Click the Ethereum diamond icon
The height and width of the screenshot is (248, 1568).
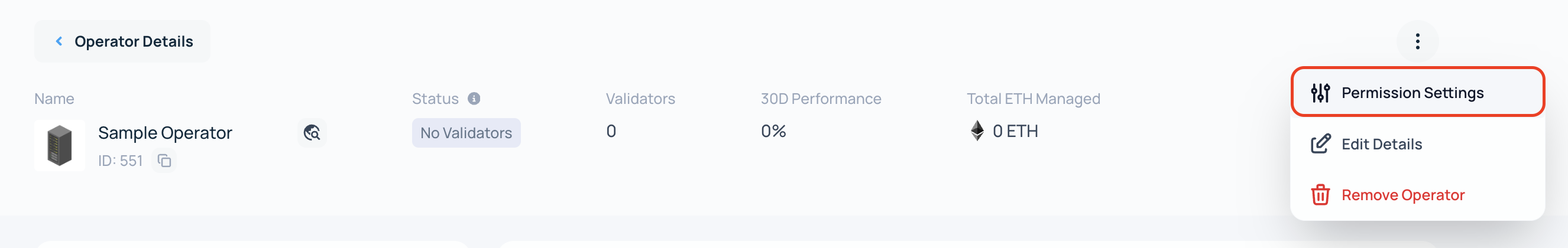tap(977, 130)
